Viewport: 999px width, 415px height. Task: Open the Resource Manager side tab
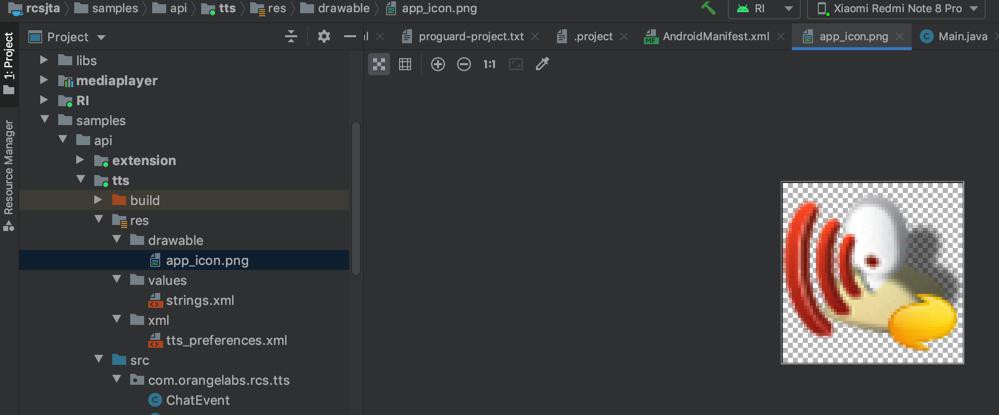(9, 175)
